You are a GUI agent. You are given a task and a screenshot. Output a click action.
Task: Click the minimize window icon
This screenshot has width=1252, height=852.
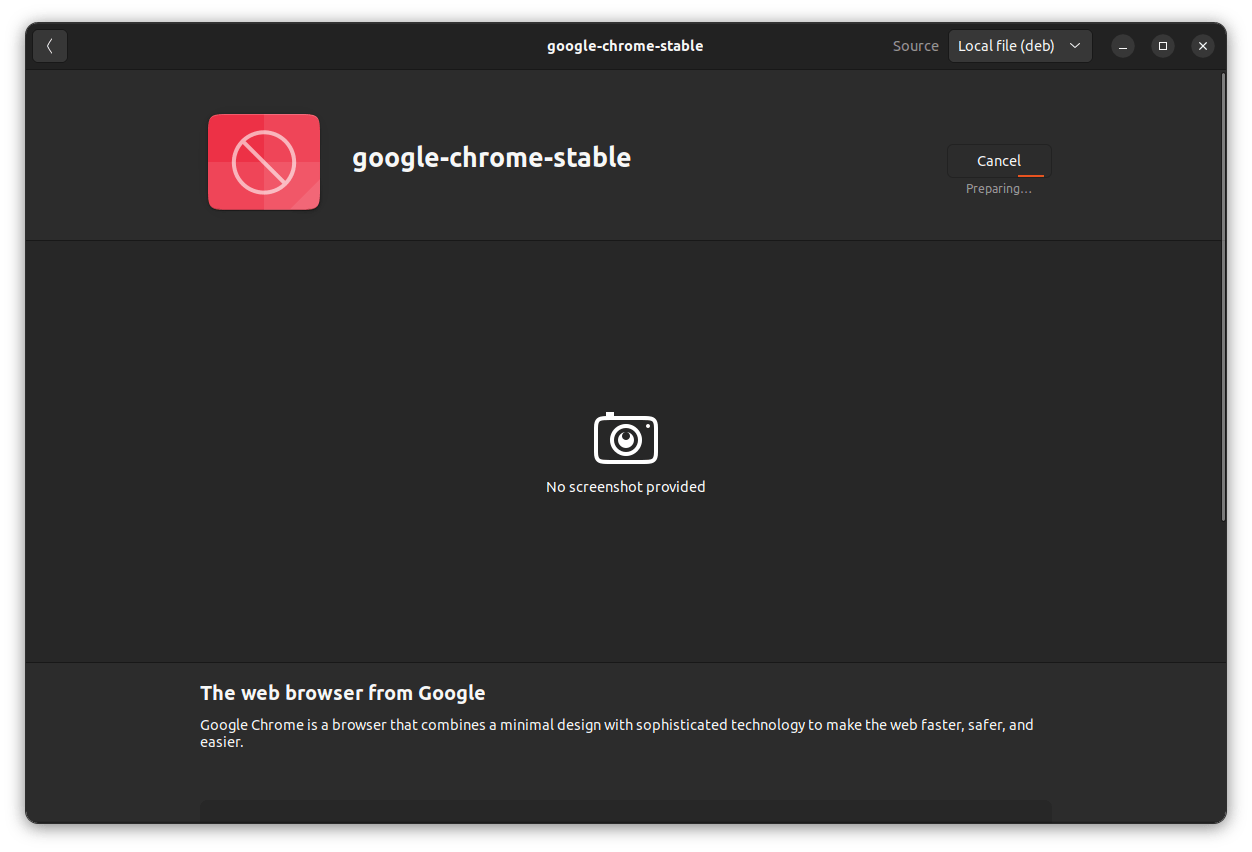[x=1122, y=46]
